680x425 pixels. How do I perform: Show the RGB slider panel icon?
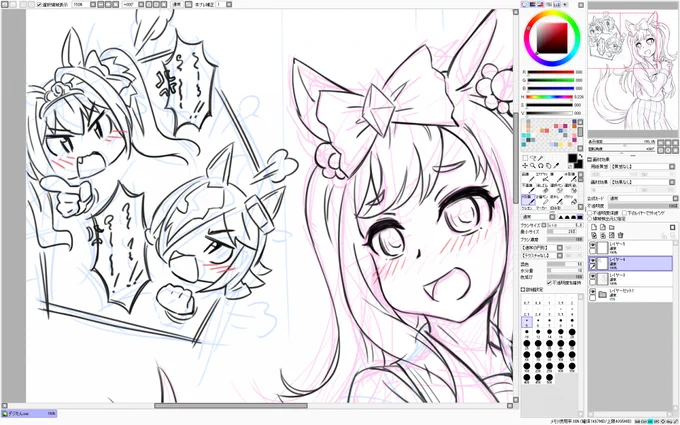point(533,4)
